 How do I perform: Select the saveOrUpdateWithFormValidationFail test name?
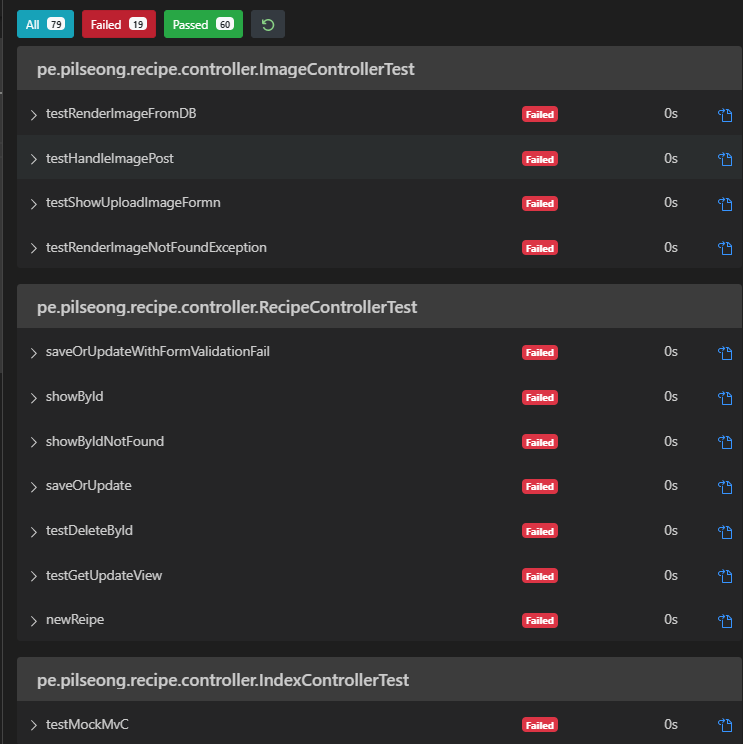click(158, 352)
